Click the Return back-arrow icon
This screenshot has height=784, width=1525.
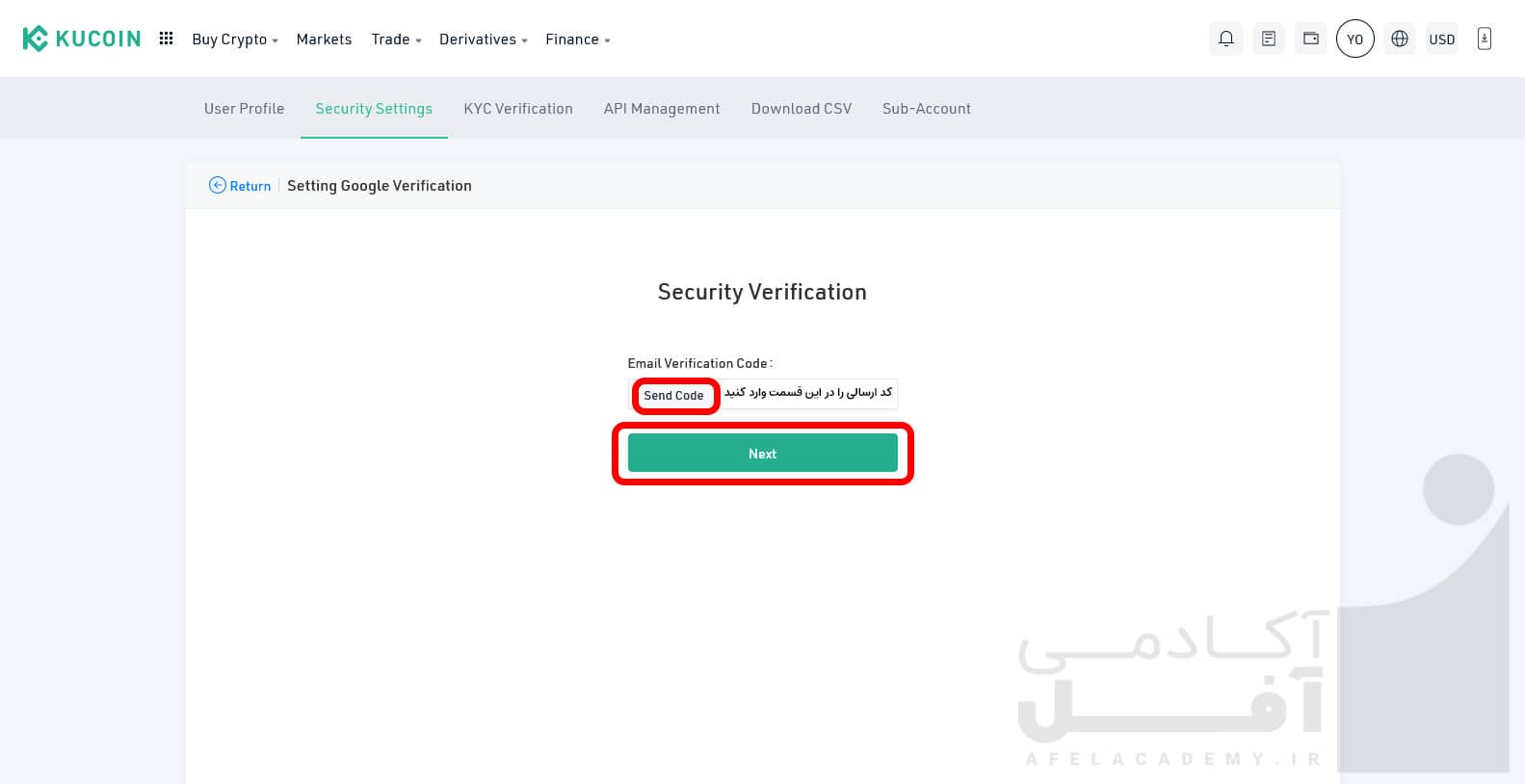tap(218, 185)
